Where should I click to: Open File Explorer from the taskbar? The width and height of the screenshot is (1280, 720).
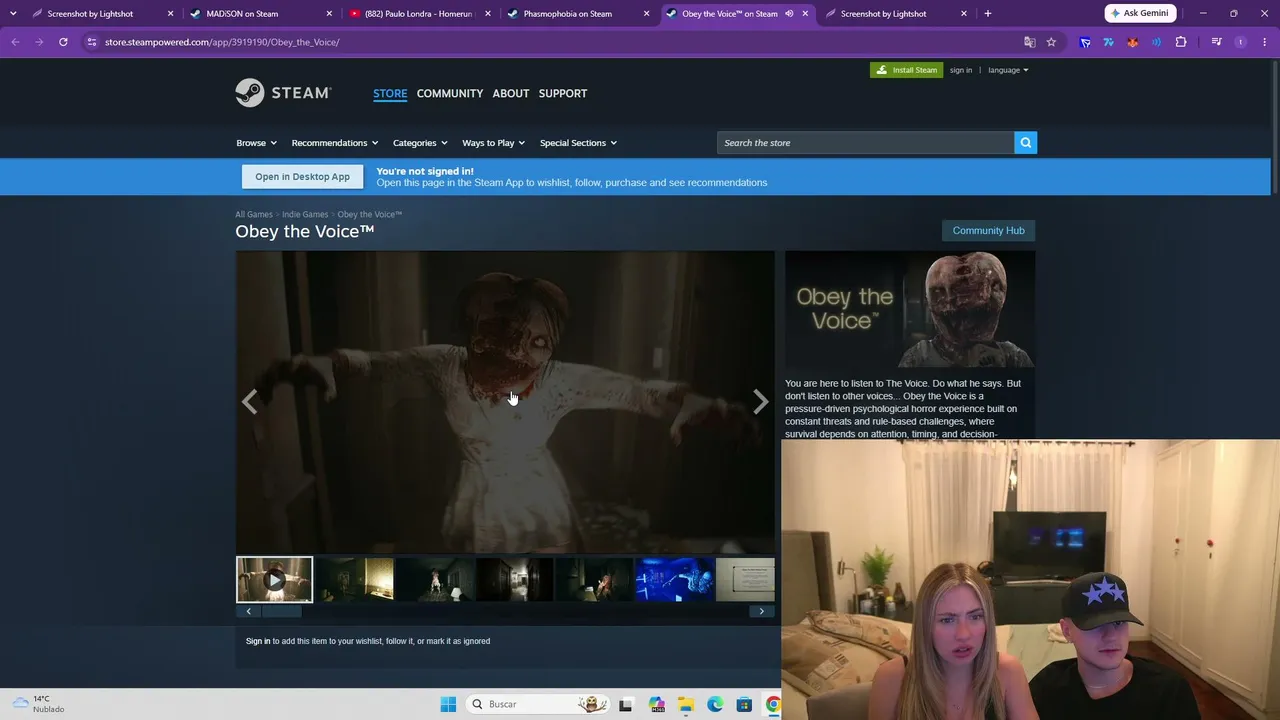tap(686, 704)
